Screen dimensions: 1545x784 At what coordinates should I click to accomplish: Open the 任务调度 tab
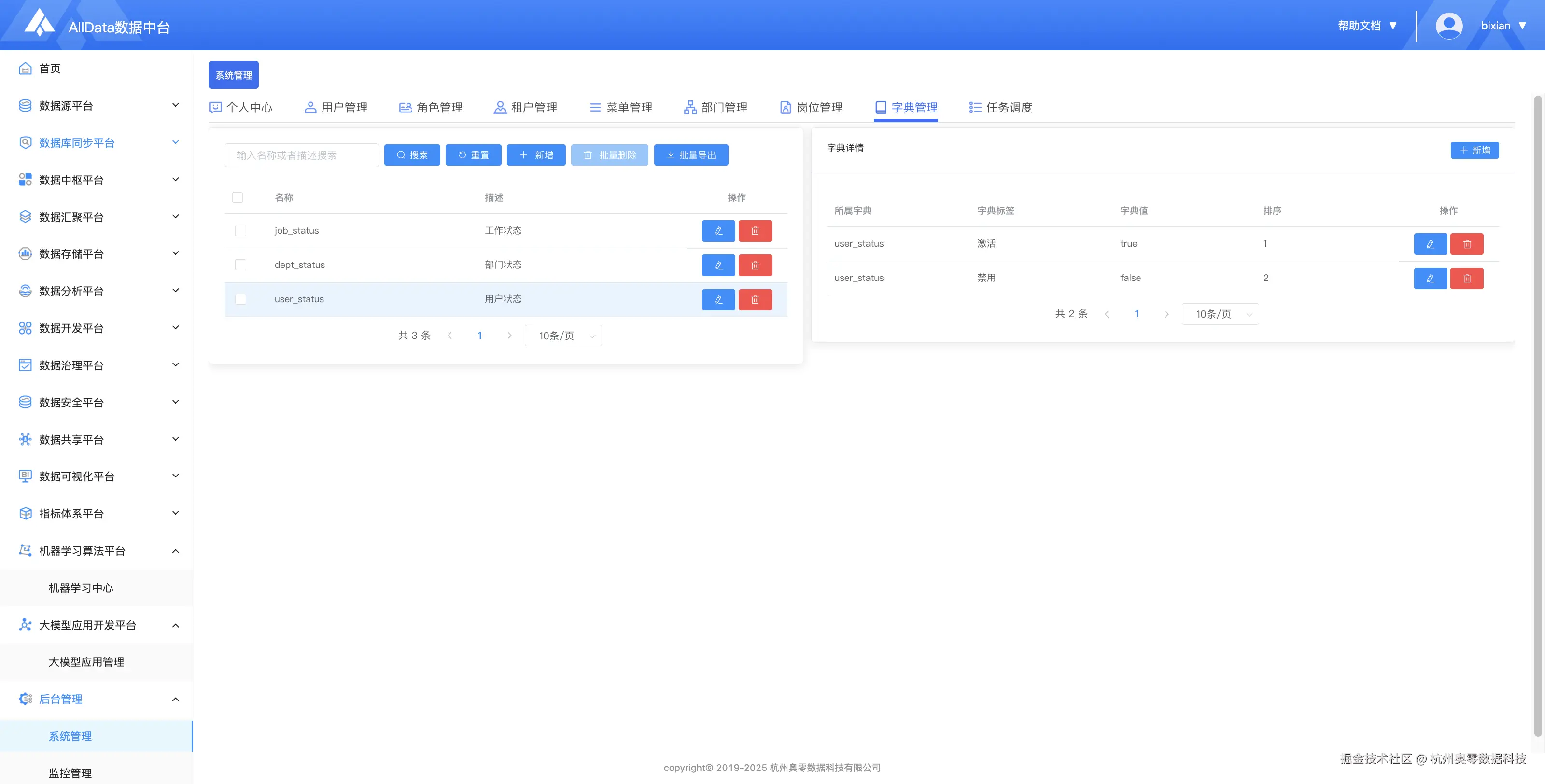1000,107
